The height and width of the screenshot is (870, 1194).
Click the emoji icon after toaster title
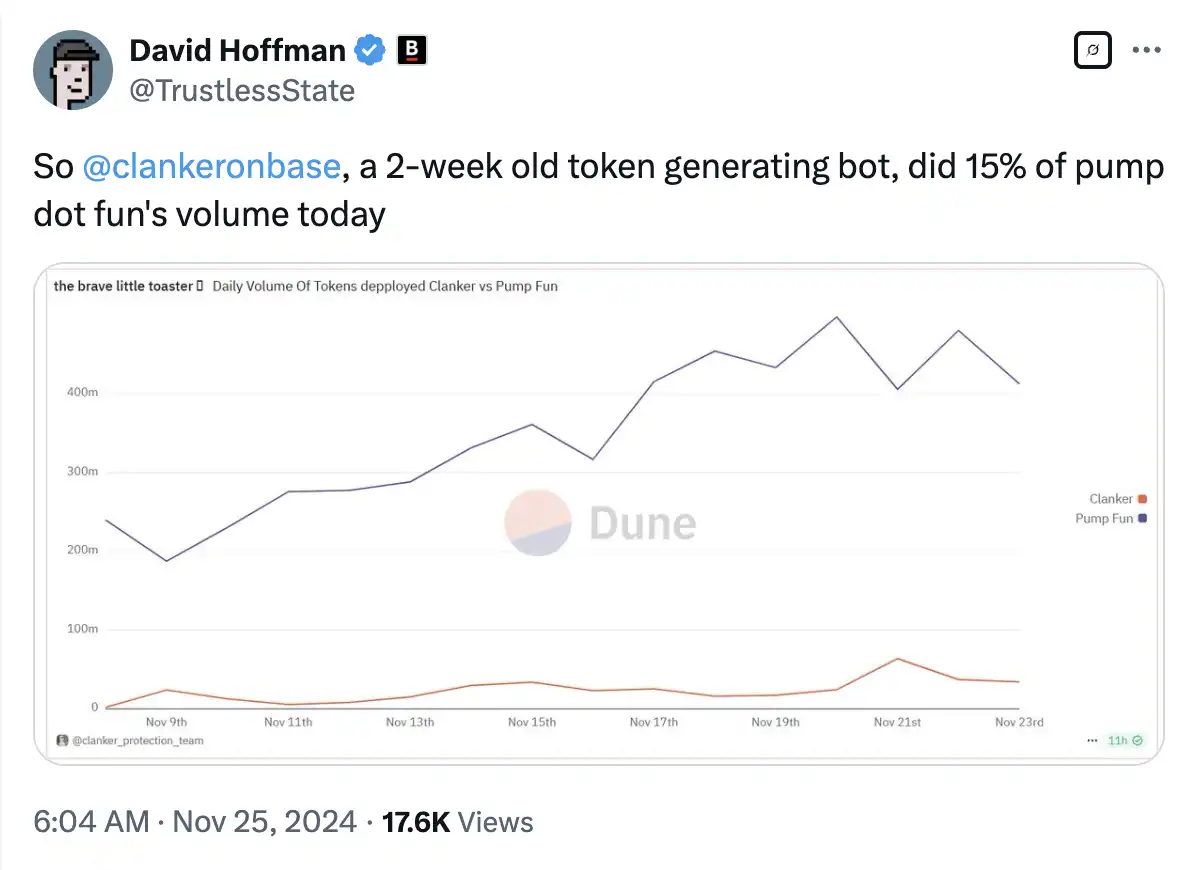click(200, 286)
